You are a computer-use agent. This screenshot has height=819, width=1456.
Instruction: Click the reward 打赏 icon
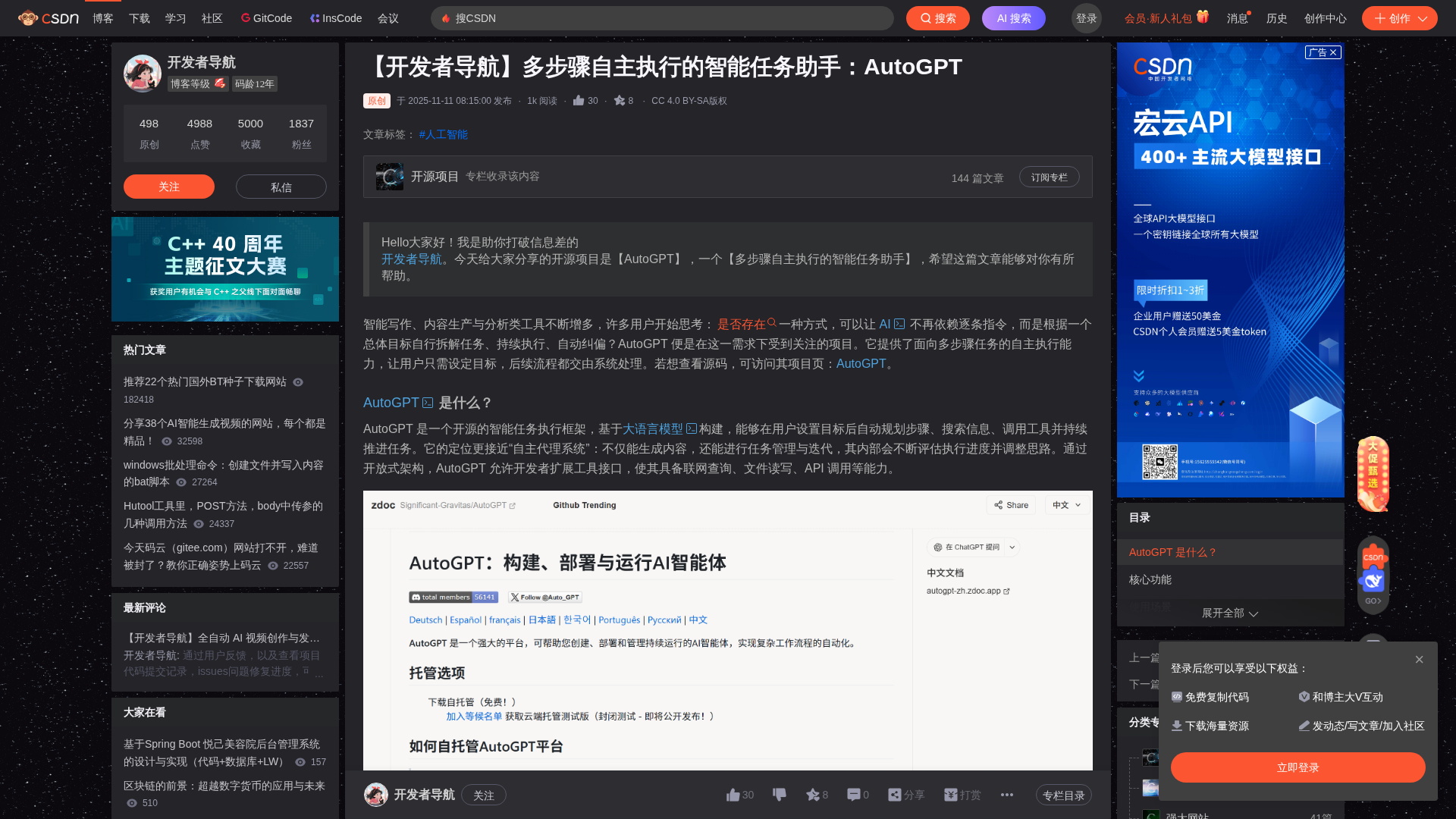click(951, 795)
